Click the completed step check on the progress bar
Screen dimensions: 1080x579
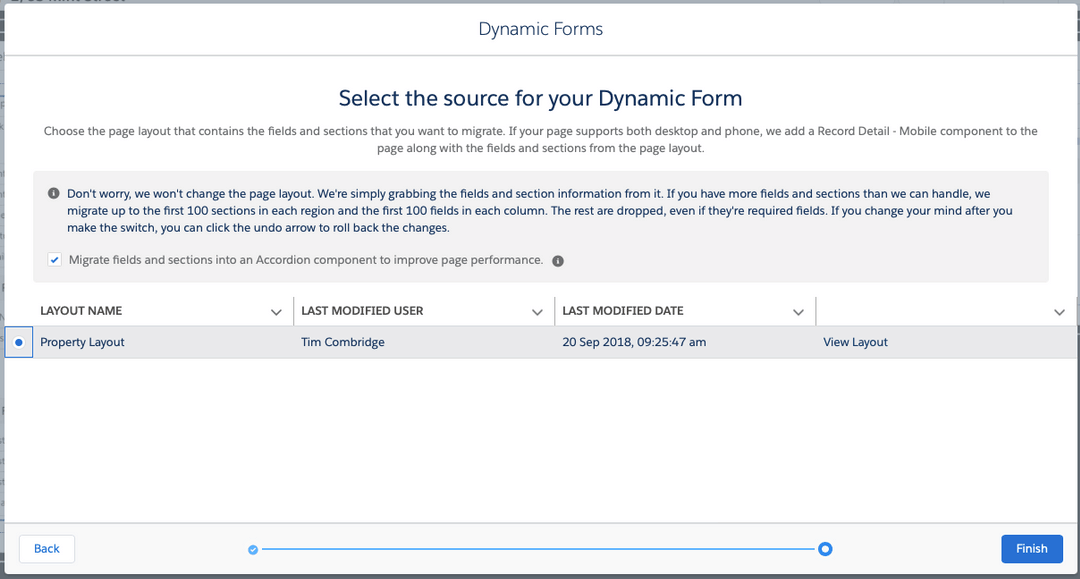click(253, 548)
